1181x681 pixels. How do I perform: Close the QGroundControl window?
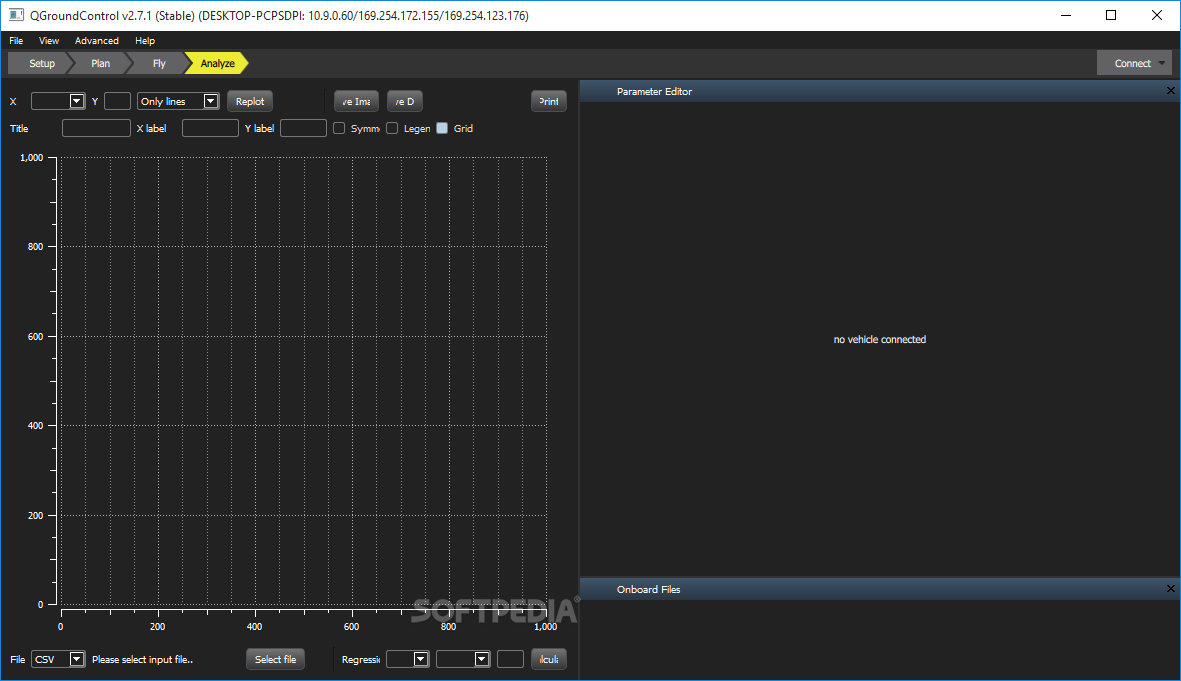click(x=1157, y=15)
